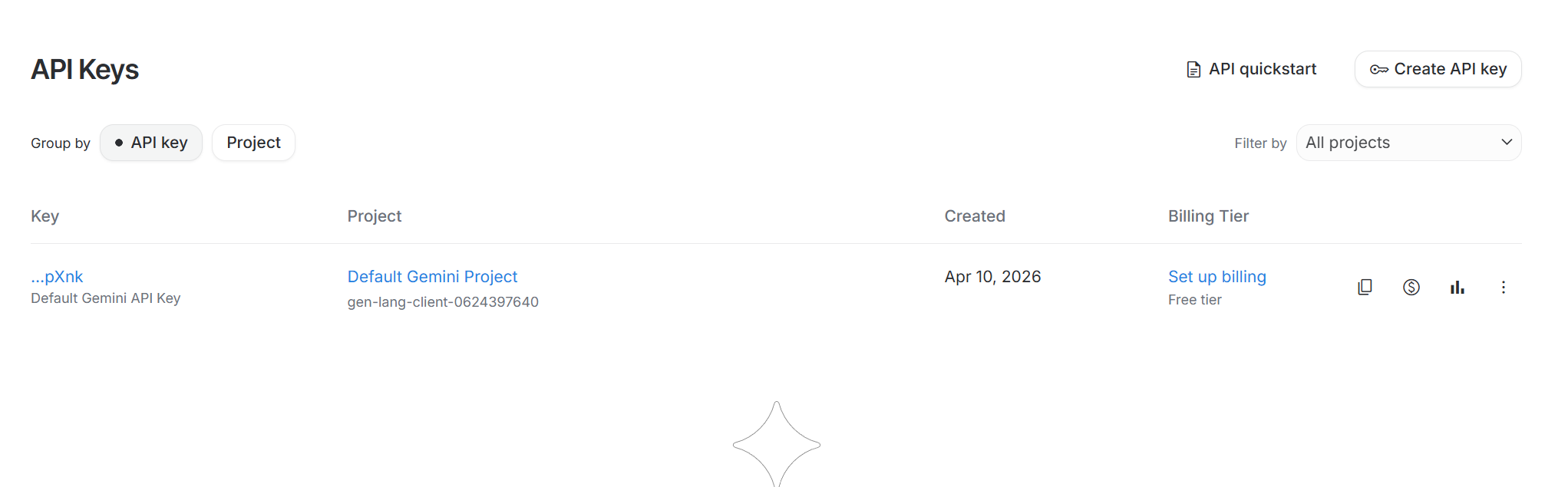This screenshot has width=1568, height=487.
Task: Click the Create API key button
Action: click(1438, 69)
